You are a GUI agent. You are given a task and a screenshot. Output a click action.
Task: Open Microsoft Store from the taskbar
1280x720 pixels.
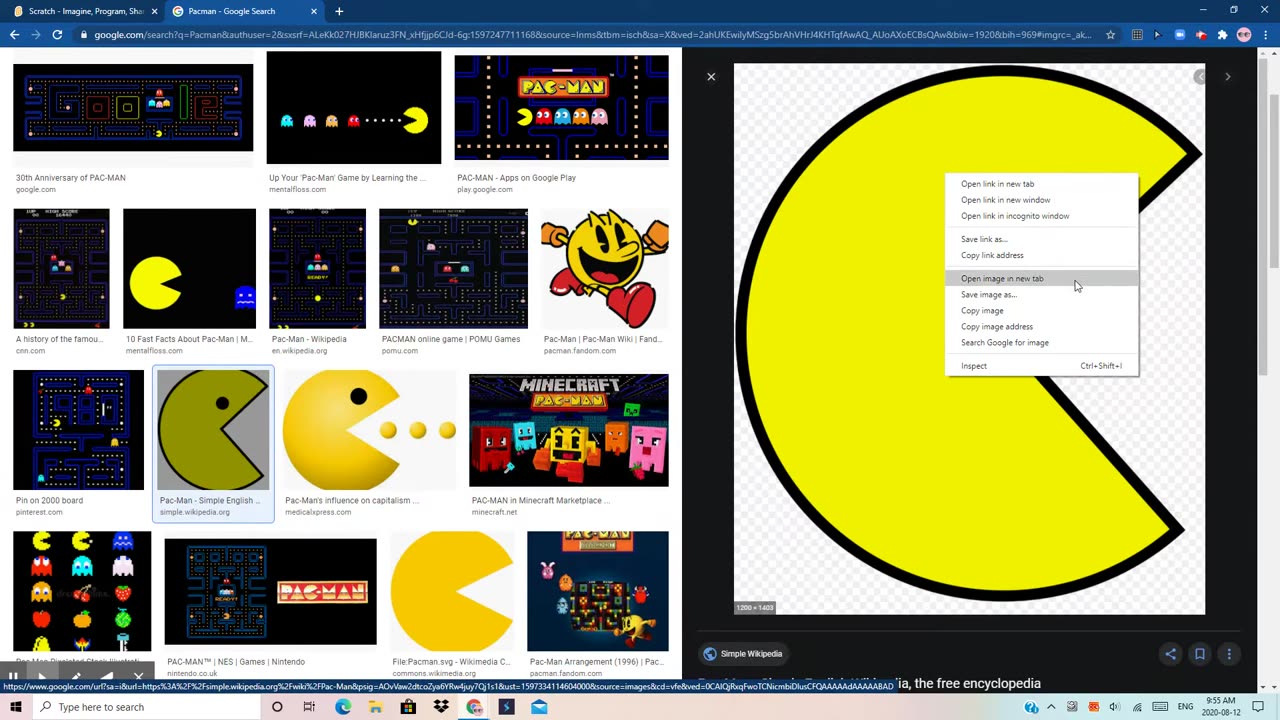click(408, 707)
